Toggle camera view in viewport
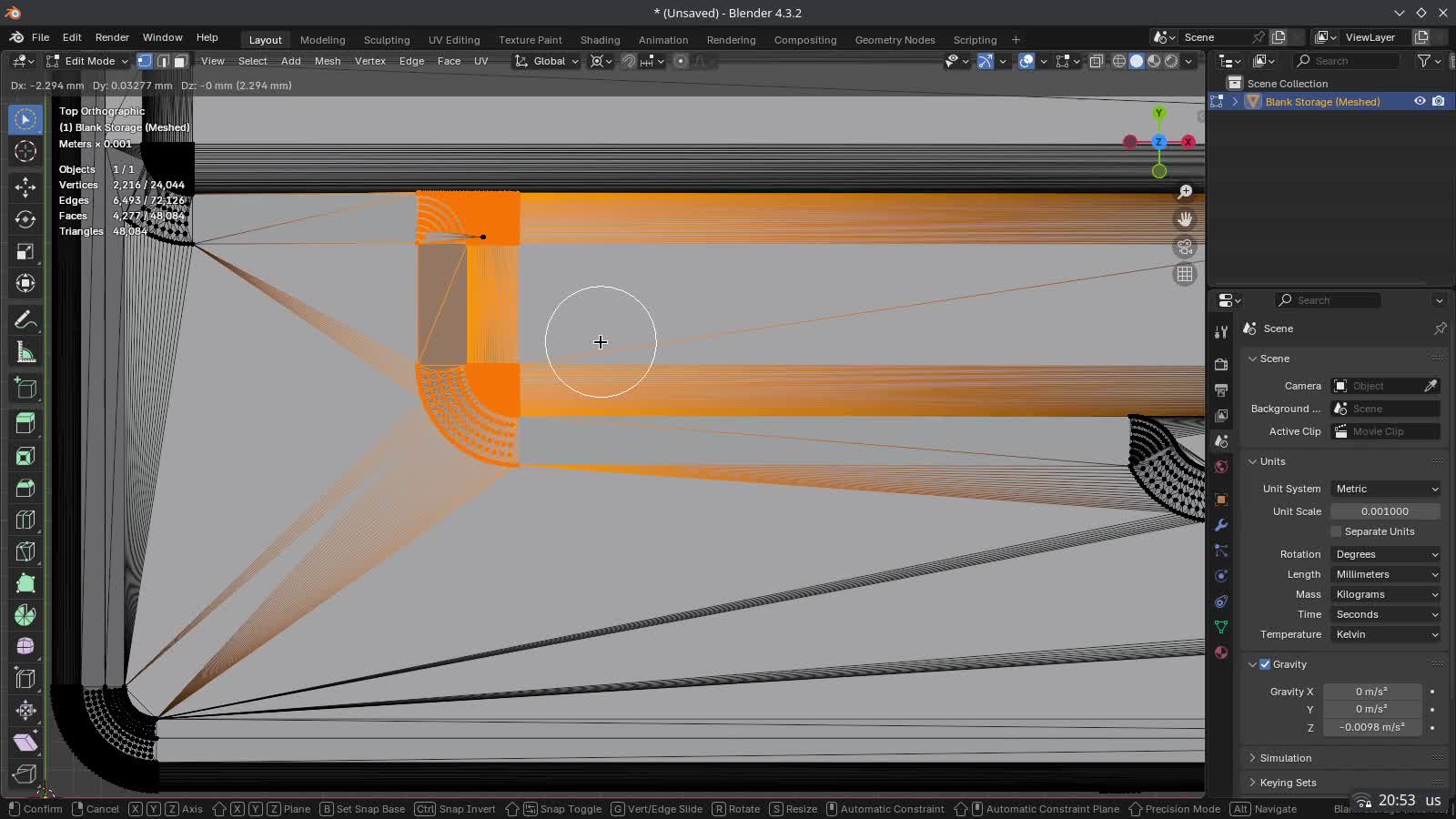Screen dimensions: 1456x819 pyautogui.click(x=1185, y=247)
